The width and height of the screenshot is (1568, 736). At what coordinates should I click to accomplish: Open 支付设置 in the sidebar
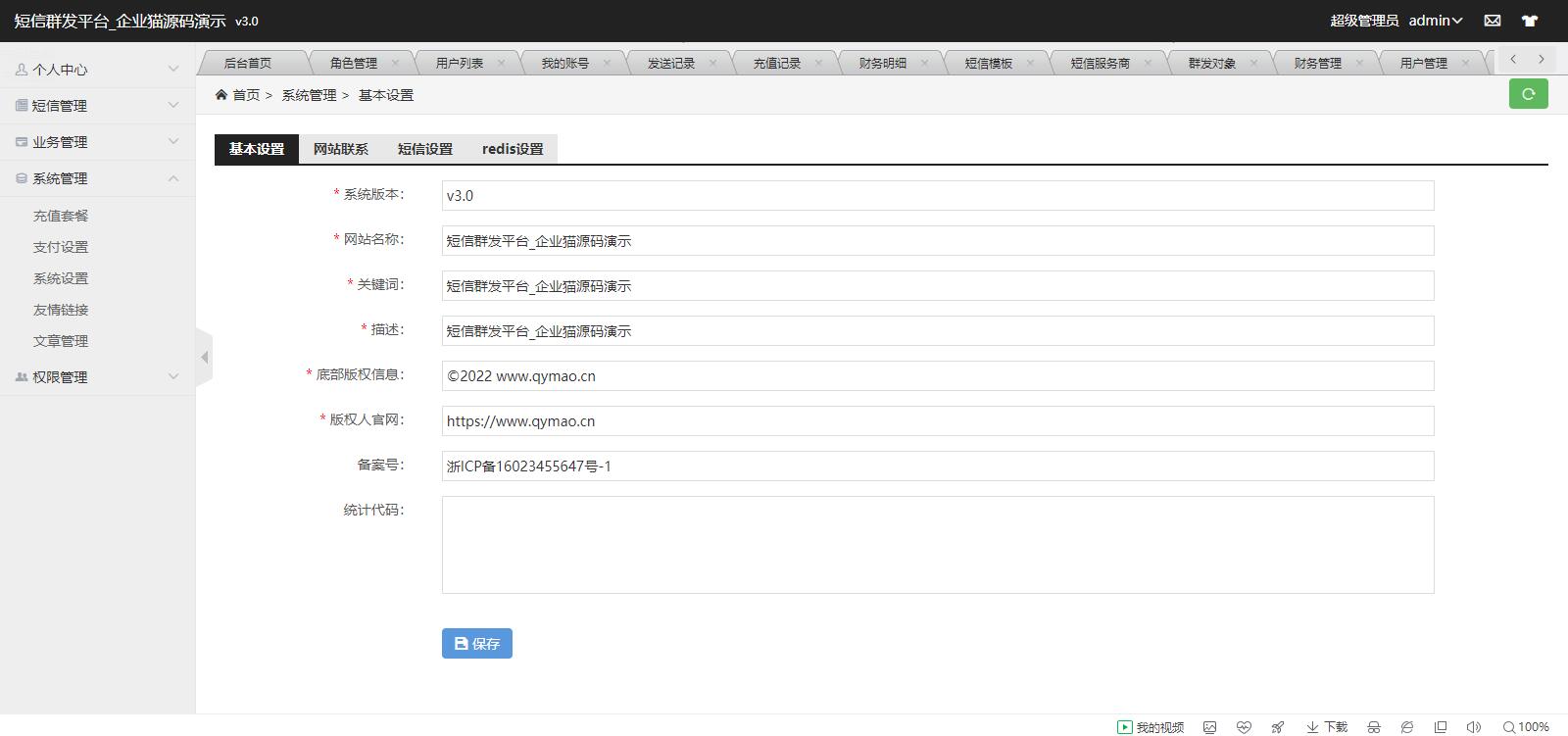(61, 247)
